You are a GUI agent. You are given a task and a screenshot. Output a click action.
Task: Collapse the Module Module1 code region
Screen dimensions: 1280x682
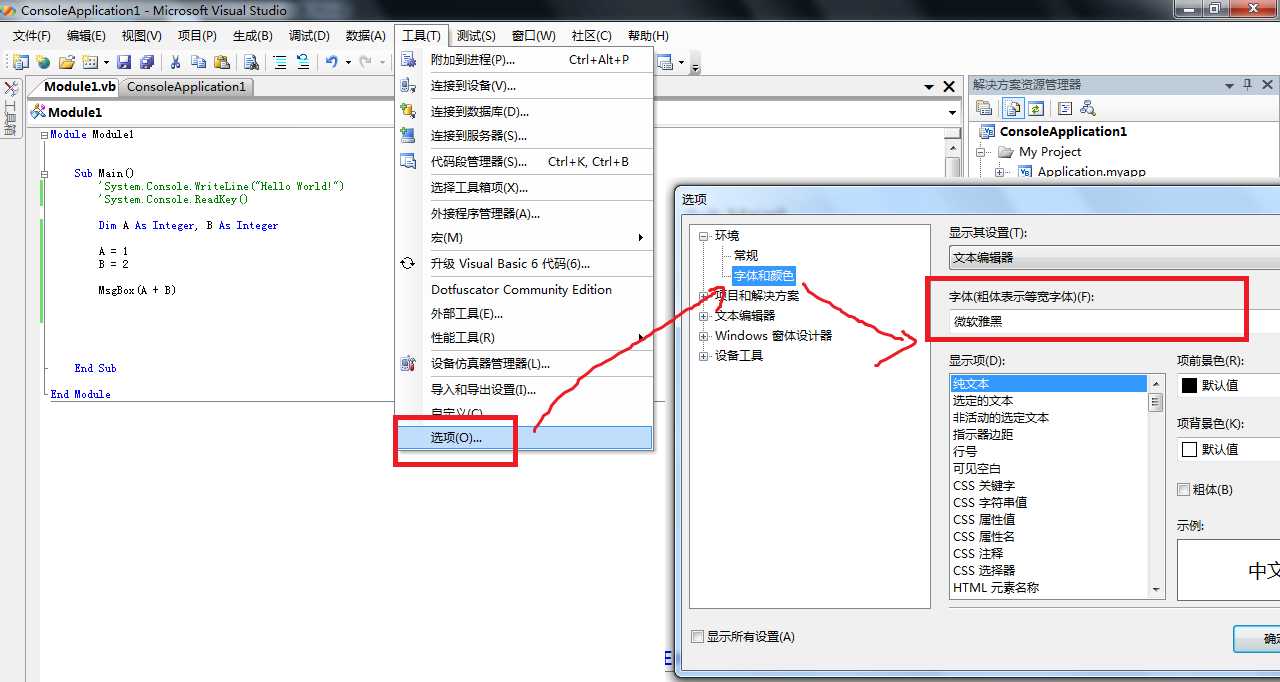(45, 135)
